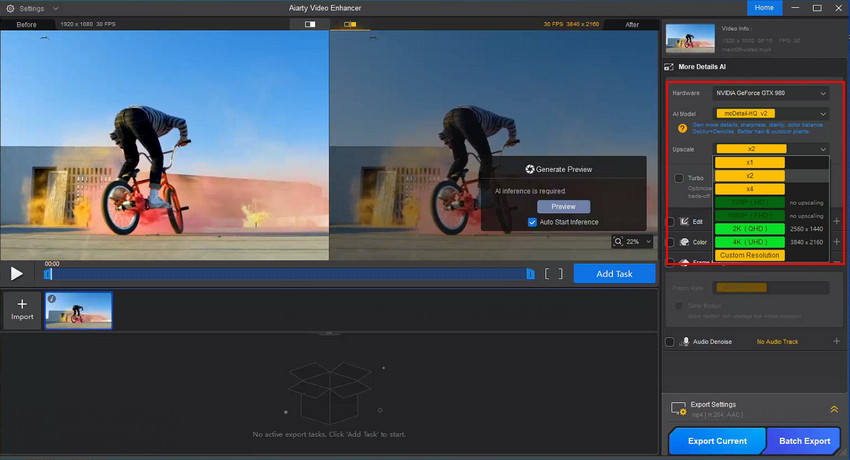Open the AI Model dropdown
Screen dimensions: 850x460
(x=770, y=114)
